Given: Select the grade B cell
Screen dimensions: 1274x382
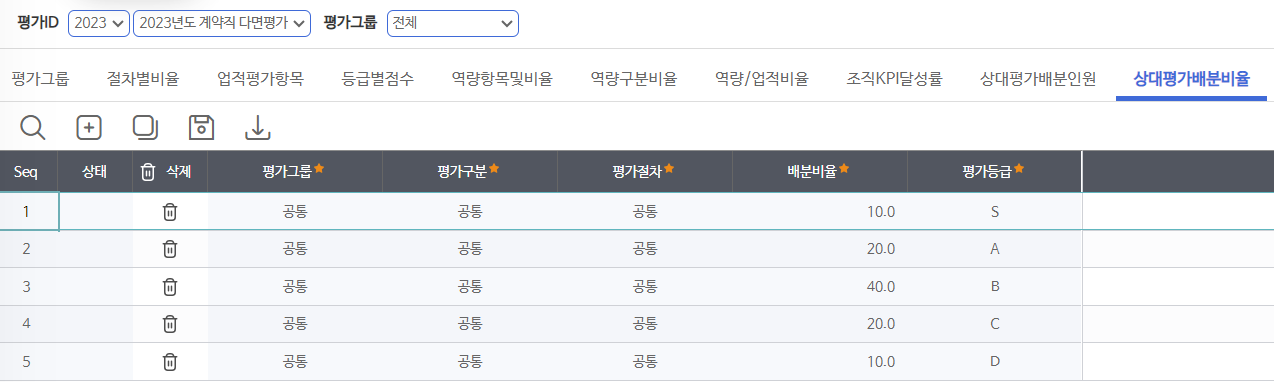Looking at the screenshot, I should point(994,286).
